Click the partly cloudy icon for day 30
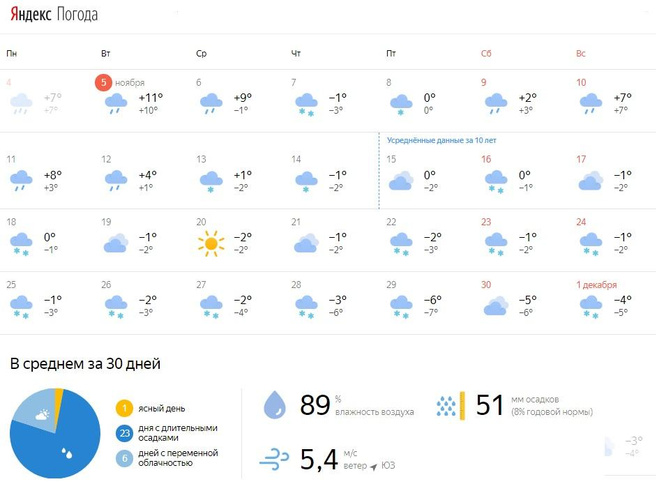 point(496,305)
